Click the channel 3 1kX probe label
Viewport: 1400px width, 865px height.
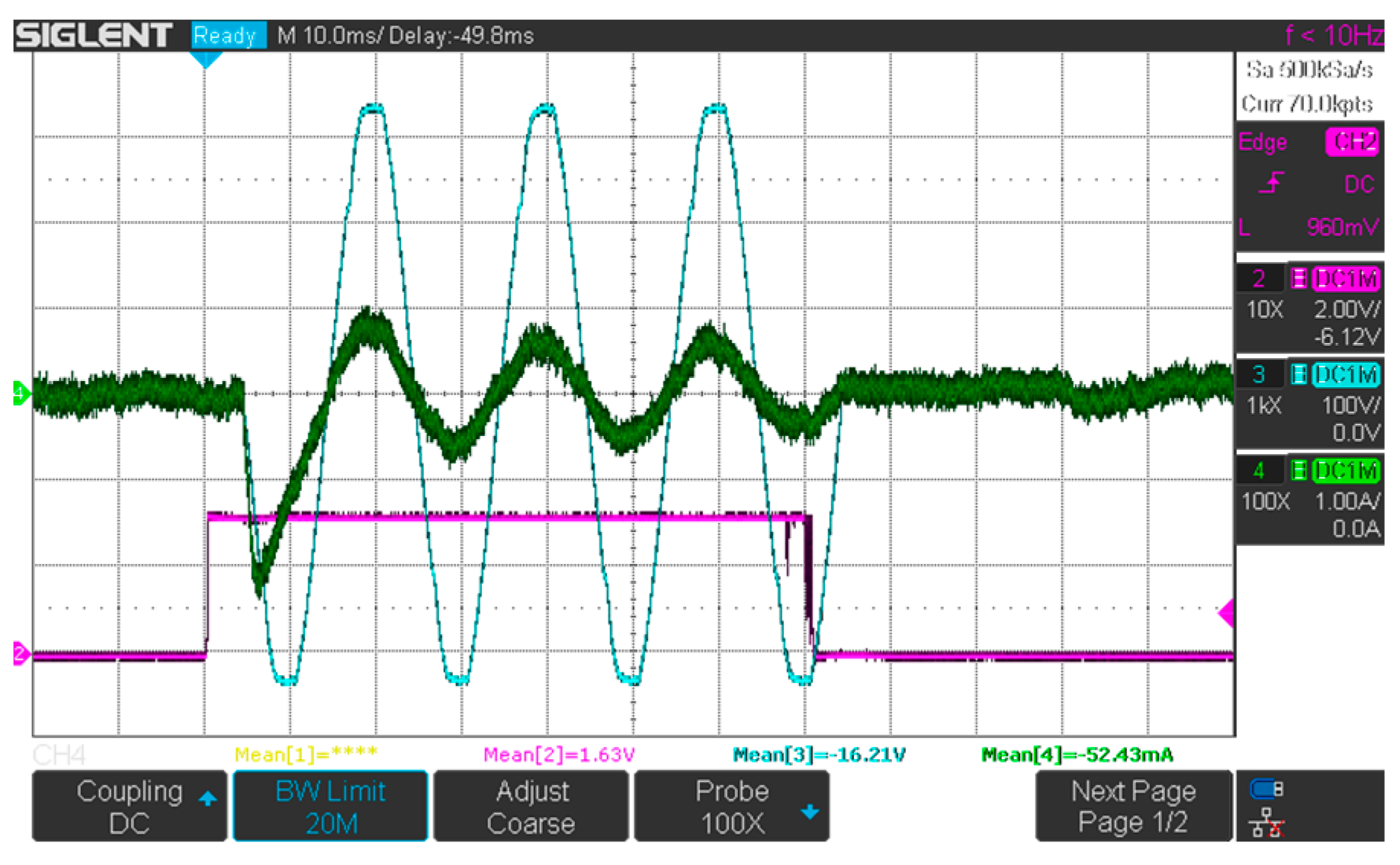coord(1264,405)
